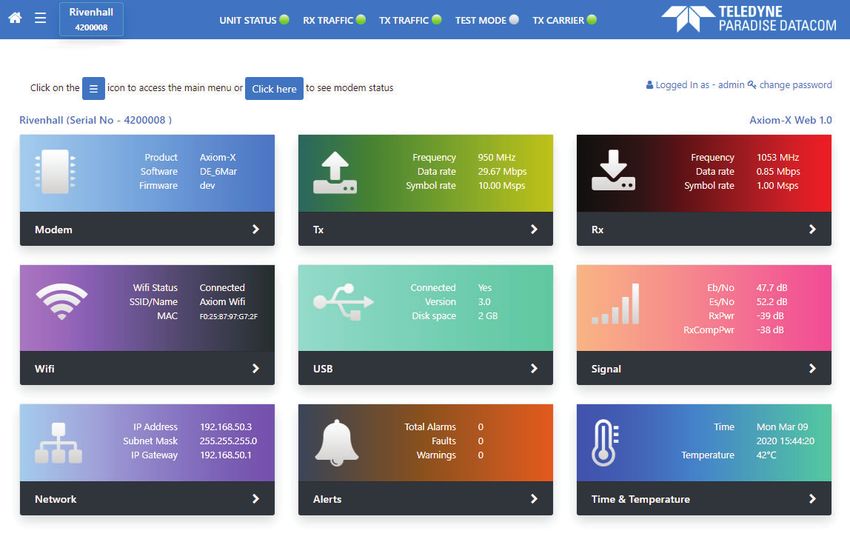Click the RX TRAFFIC green indicator

360,20
